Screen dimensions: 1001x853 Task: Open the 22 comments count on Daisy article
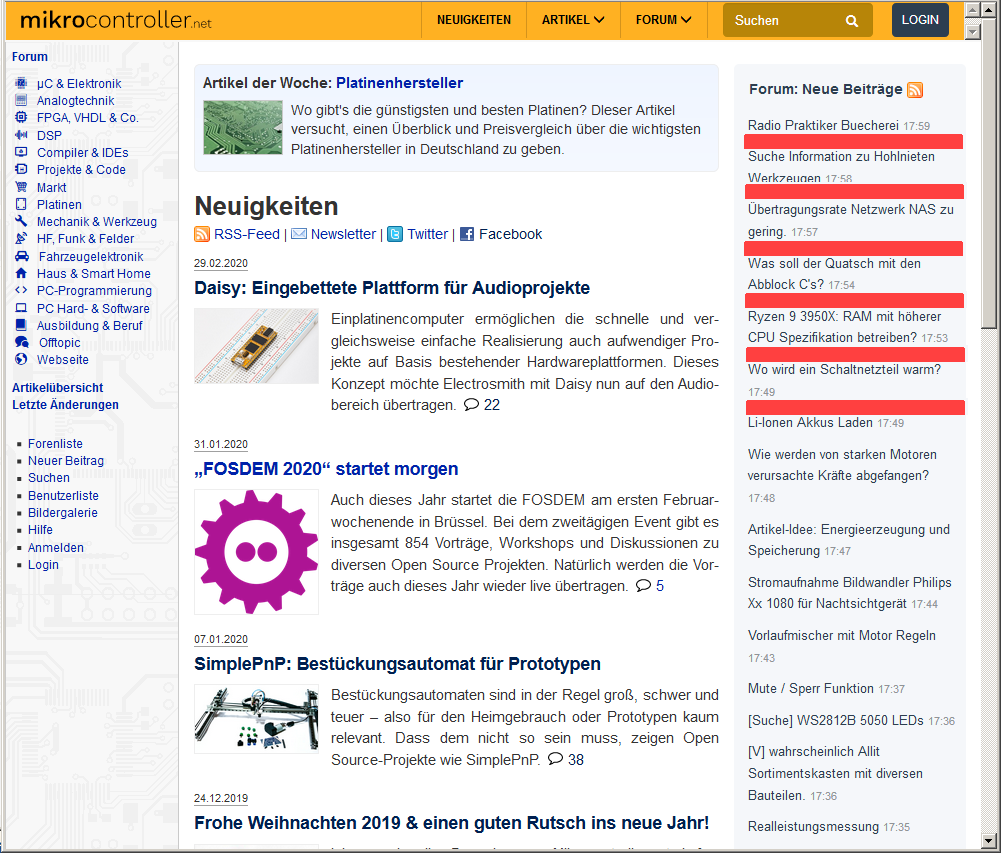(492, 405)
